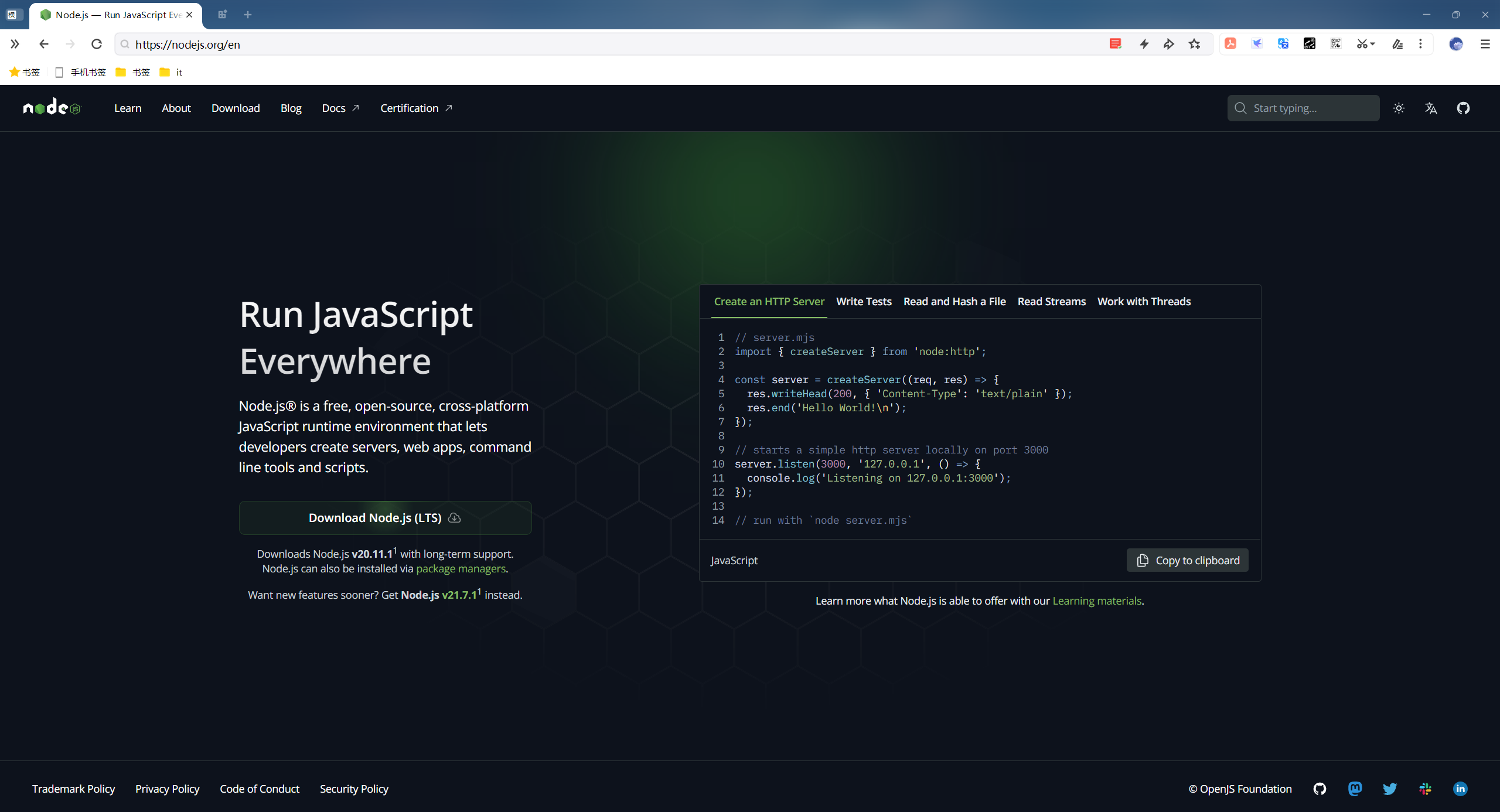Viewport: 1500px width, 812px height.
Task: Click the lightning bolt speed-mode icon
Action: click(x=1144, y=44)
